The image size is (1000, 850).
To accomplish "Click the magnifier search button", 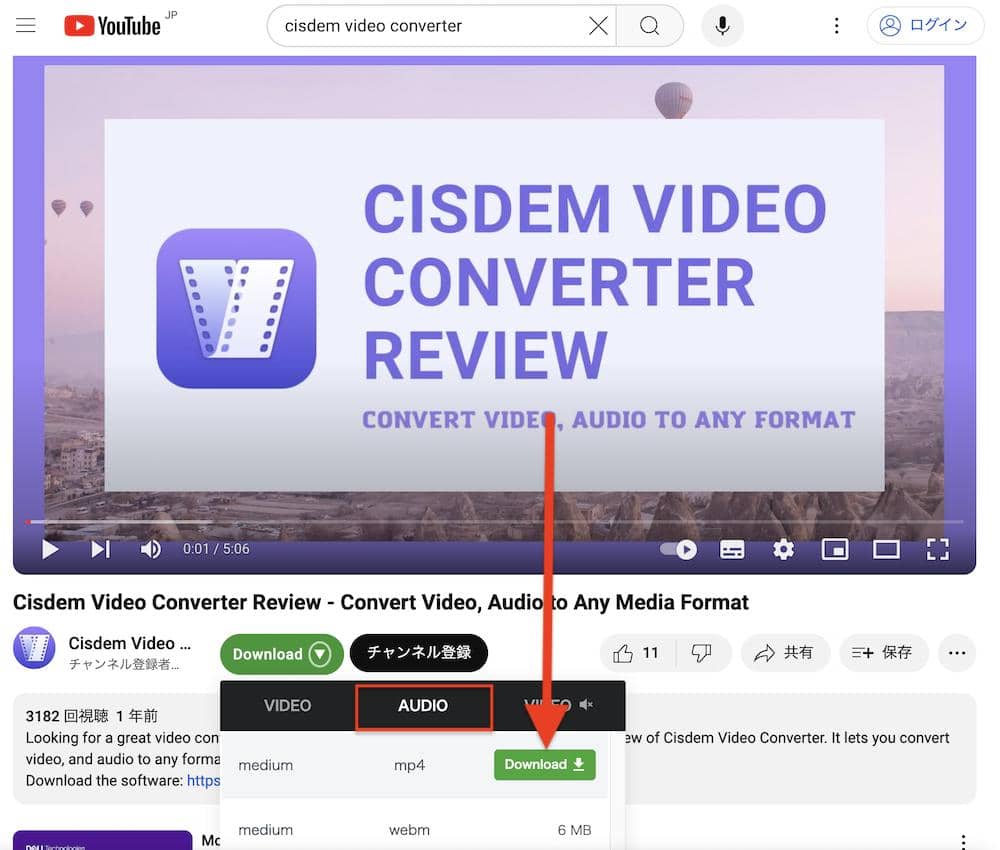I will click(649, 26).
